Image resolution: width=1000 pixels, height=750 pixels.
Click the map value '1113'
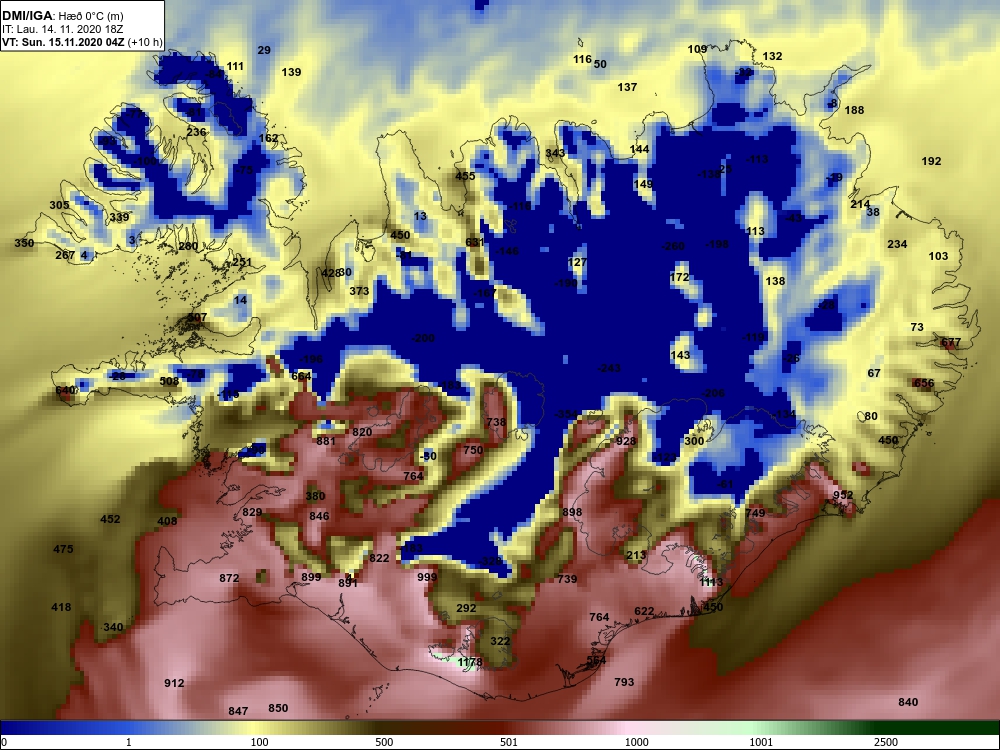pyautogui.click(x=712, y=582)
